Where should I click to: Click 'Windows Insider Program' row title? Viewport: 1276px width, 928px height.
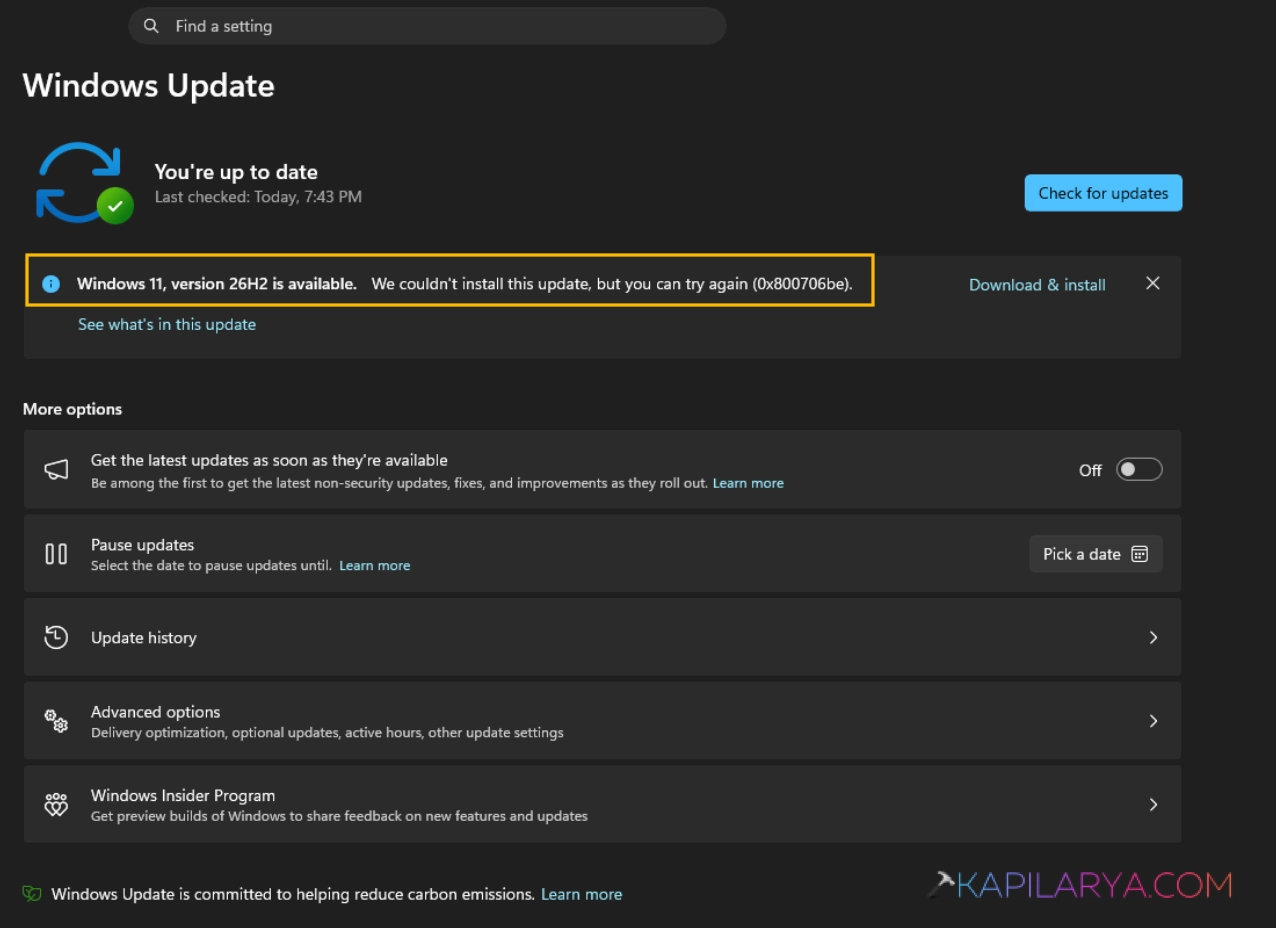[183, 796]
